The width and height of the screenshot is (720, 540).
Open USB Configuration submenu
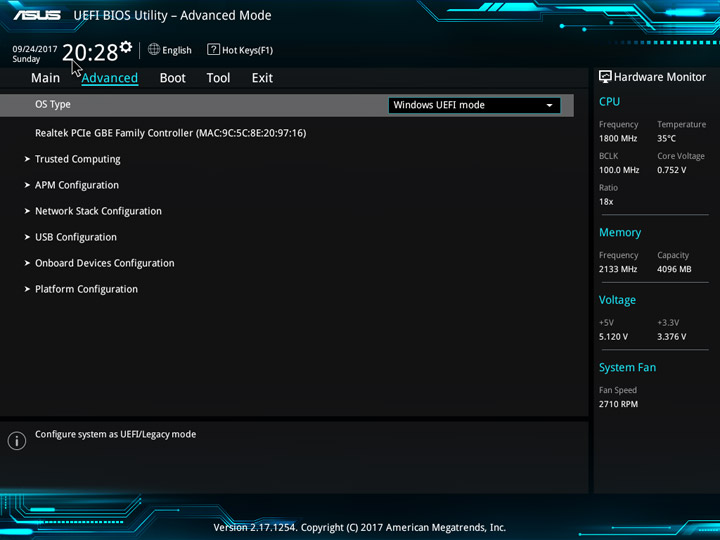(76, 237)
